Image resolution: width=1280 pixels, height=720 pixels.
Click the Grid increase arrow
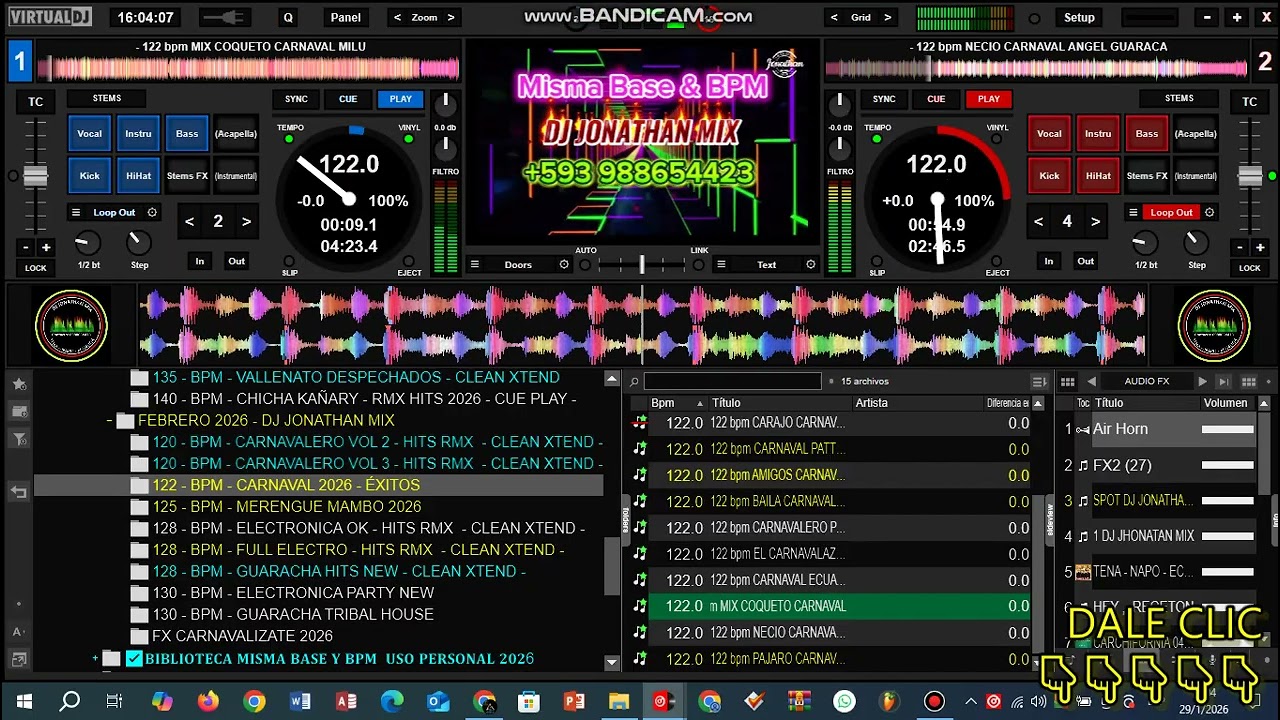[x=887, y=17]
